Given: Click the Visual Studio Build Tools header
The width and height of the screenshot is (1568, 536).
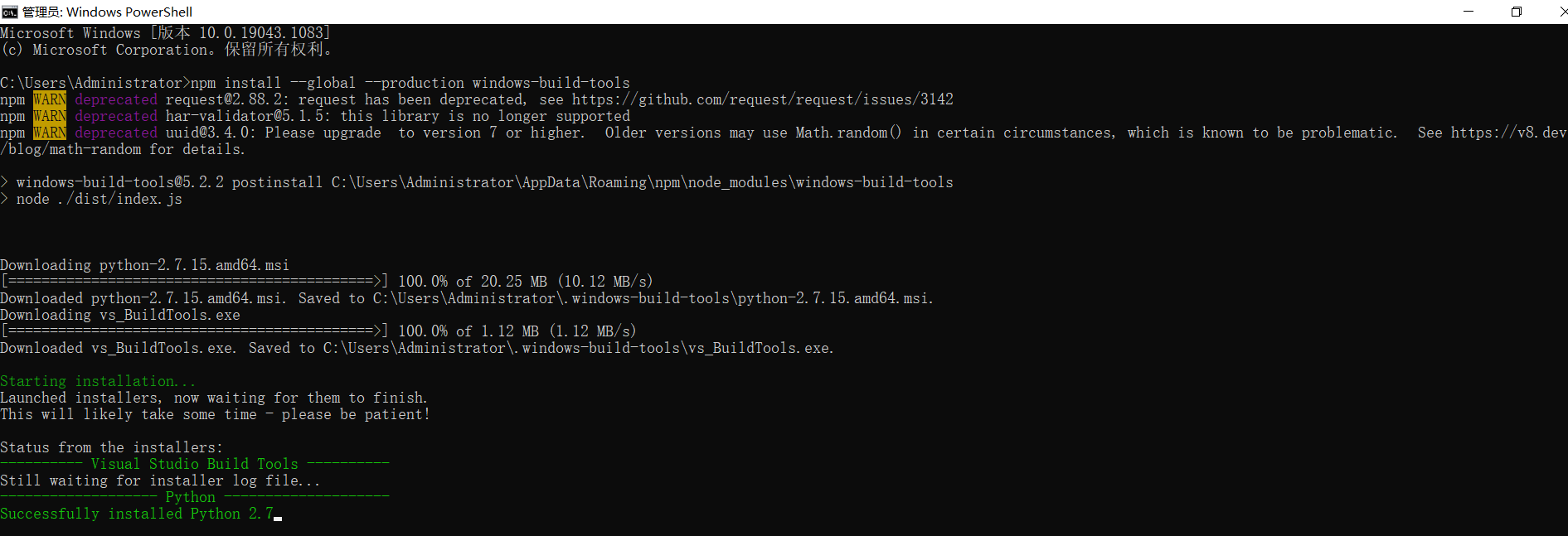Looking at the screenshot, I should 195,464.
